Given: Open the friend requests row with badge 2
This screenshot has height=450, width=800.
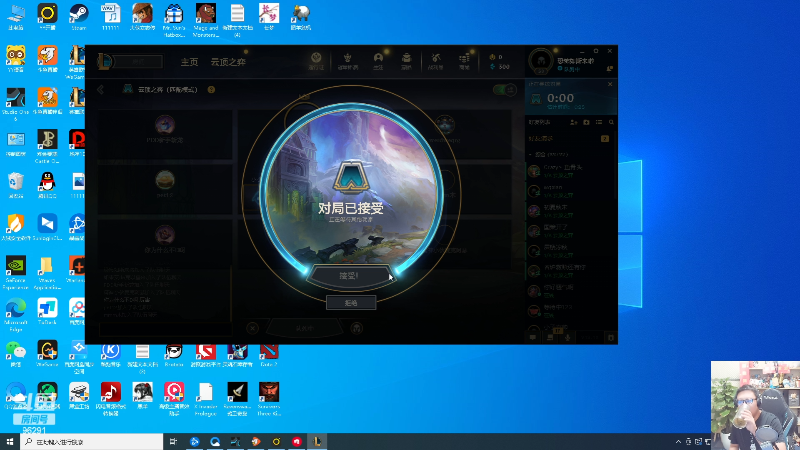Looking at the screenshot, I should point(570,138).
